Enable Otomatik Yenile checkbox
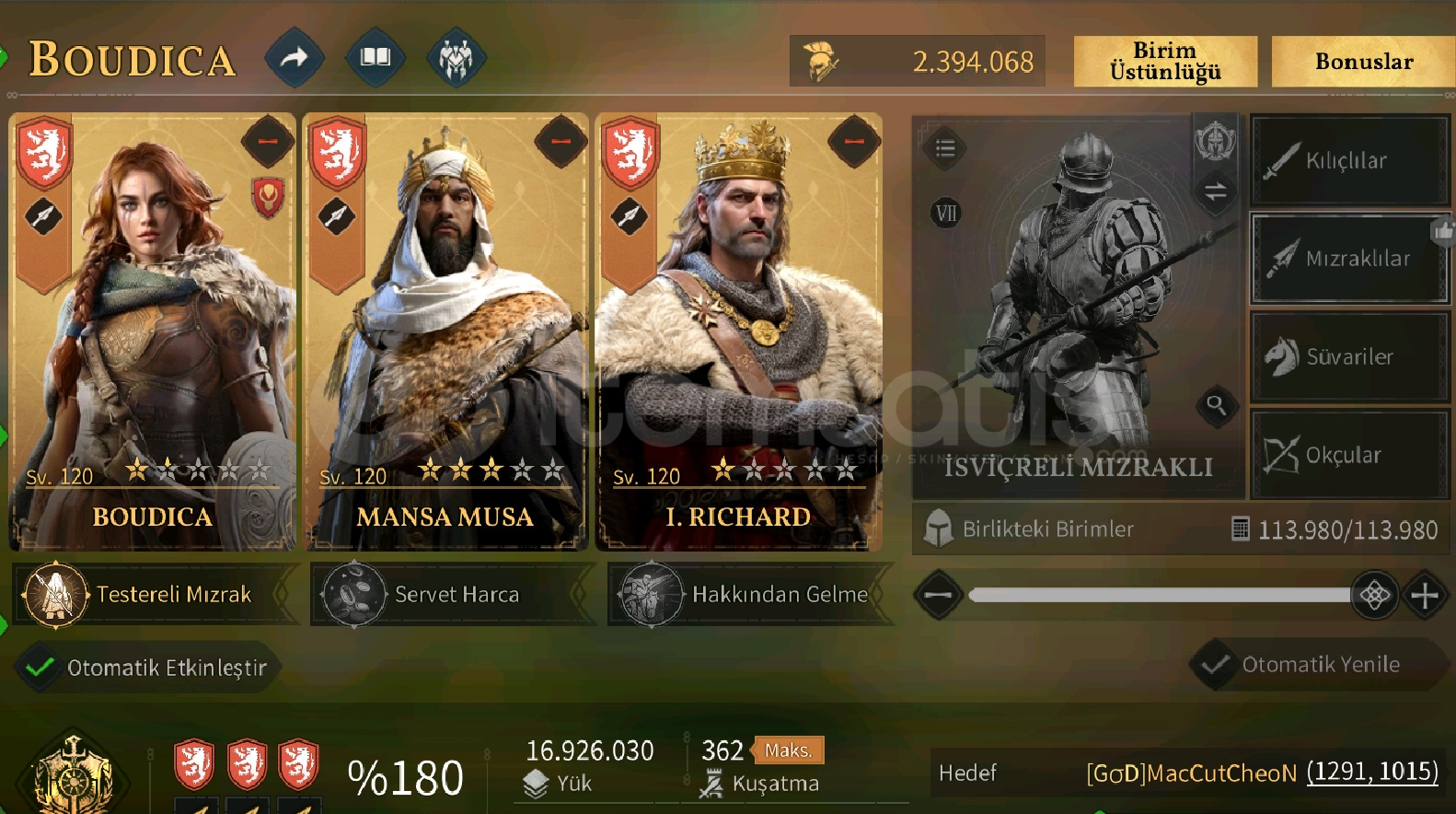 pyautogui.click(x=1214, y=664)
